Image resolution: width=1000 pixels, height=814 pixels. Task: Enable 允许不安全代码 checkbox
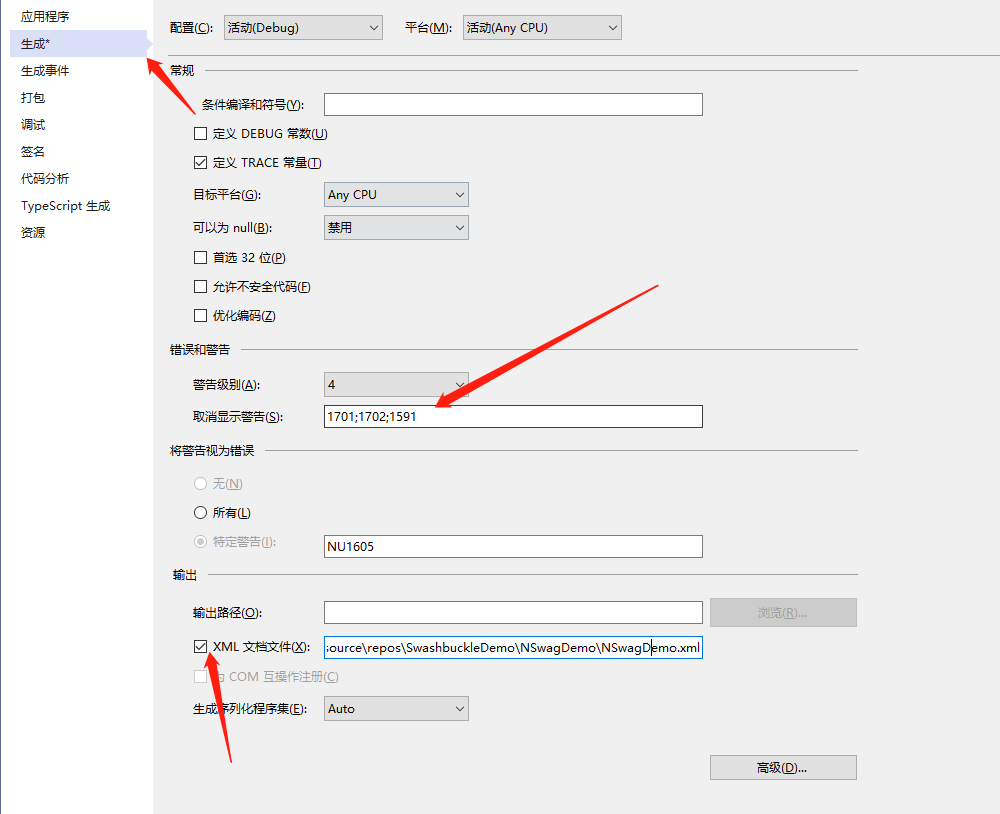tap(200, 286)
